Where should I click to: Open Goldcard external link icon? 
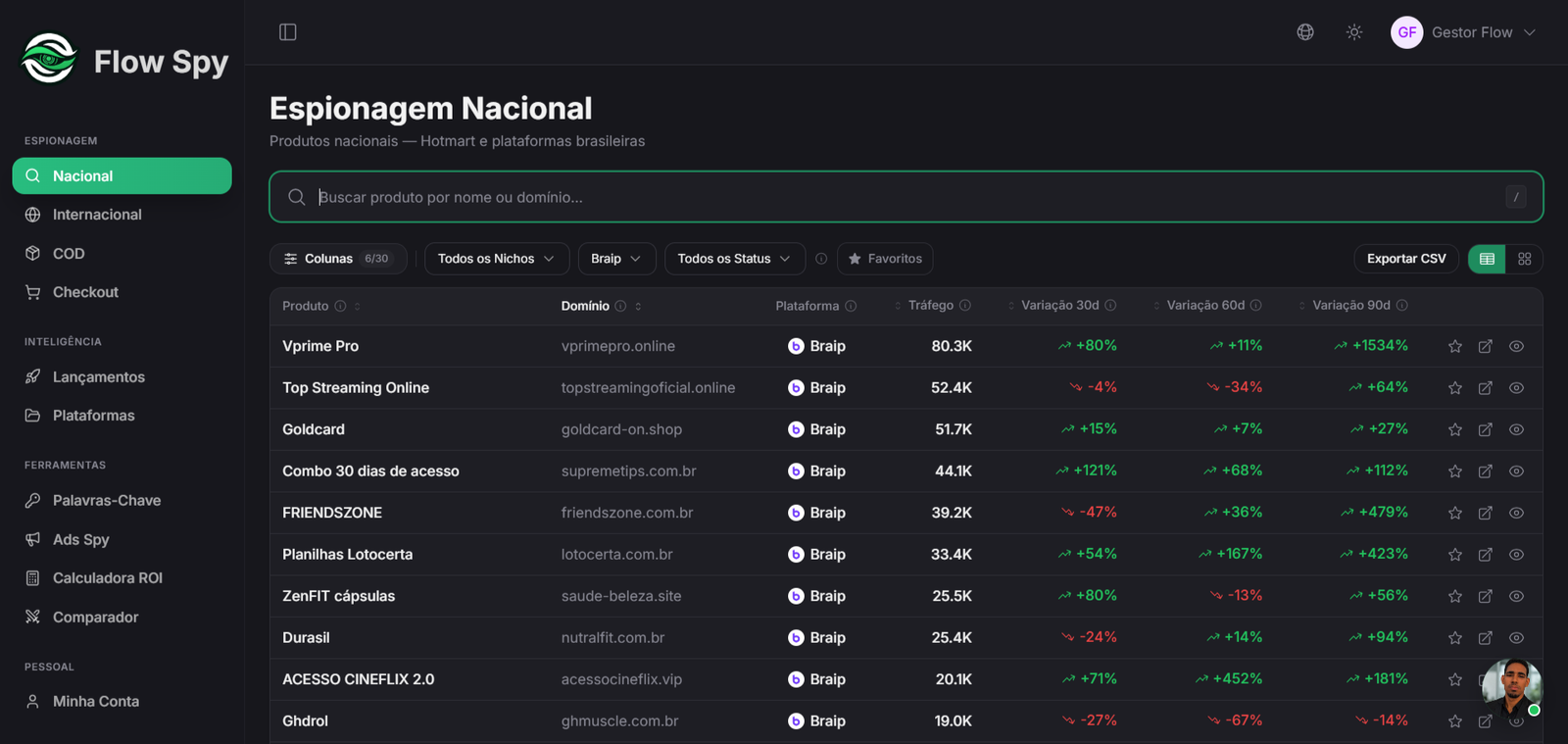(1486, 429)
